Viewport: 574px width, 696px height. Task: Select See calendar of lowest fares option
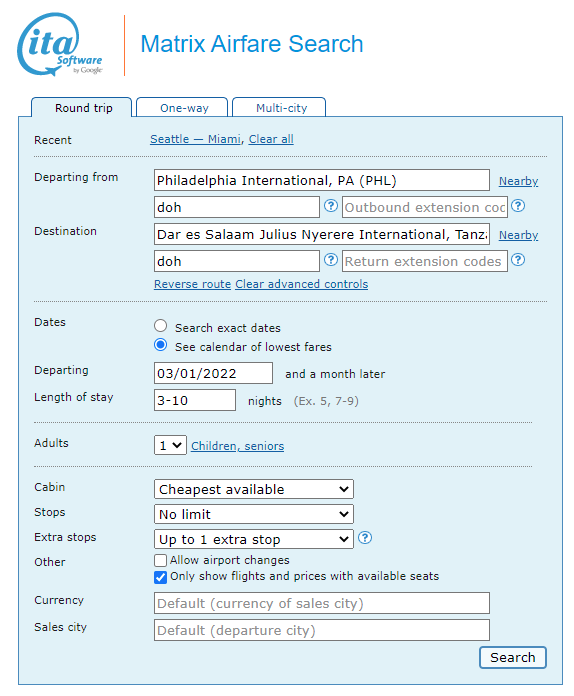tap(161, 345)
